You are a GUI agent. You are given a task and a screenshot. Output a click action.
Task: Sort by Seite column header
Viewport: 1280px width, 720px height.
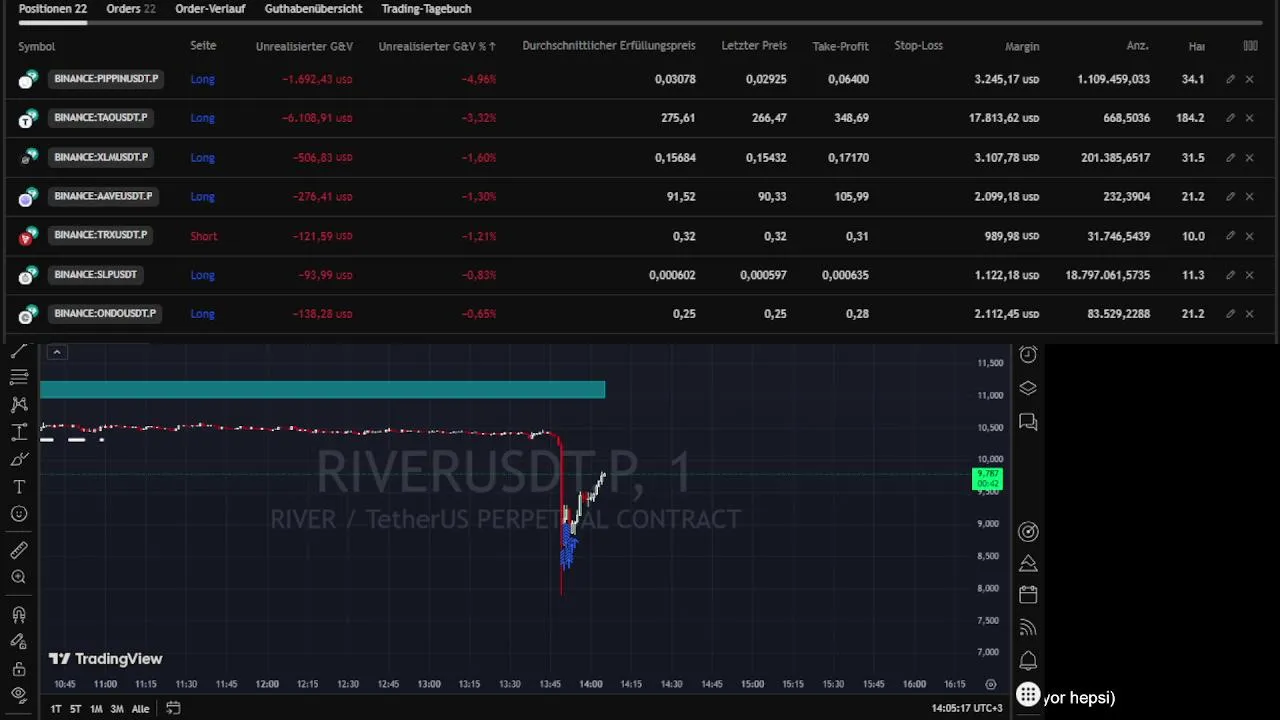(x=203, y=46)
